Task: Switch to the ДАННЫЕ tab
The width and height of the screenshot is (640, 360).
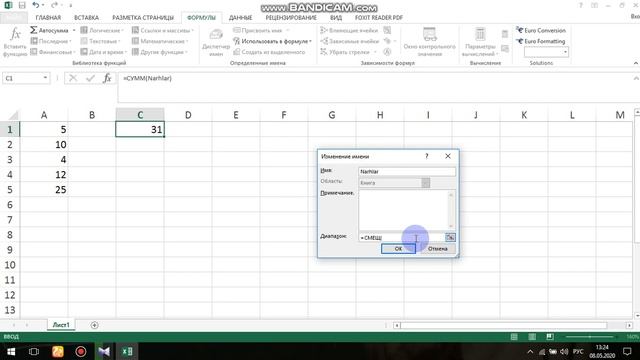Action: click(x=240, y=18)
